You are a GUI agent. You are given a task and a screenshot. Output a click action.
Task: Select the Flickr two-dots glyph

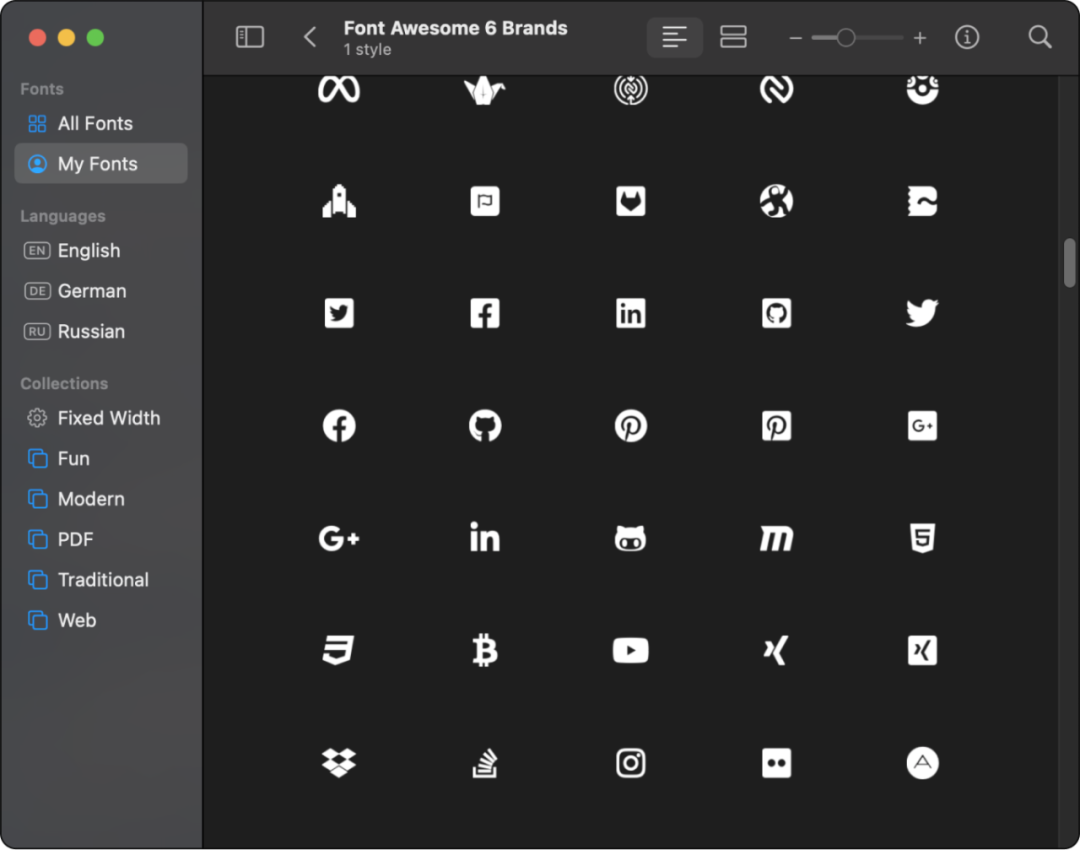tap(776, 763)
